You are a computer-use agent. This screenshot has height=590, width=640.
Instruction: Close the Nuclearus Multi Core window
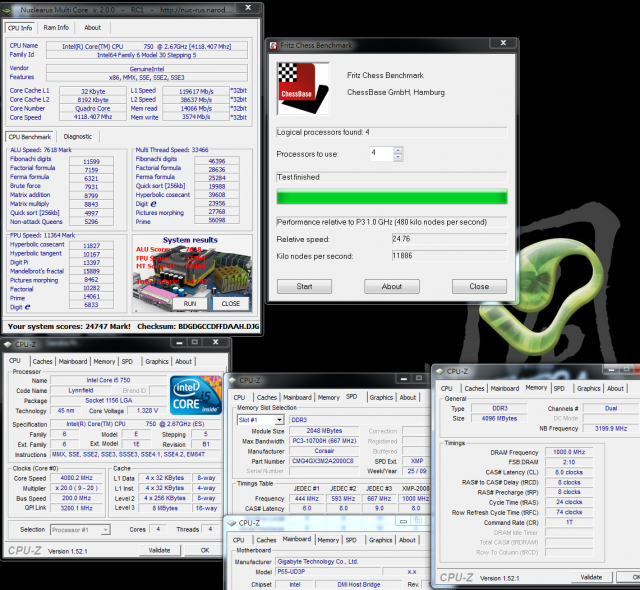click(x=248, y=8)
